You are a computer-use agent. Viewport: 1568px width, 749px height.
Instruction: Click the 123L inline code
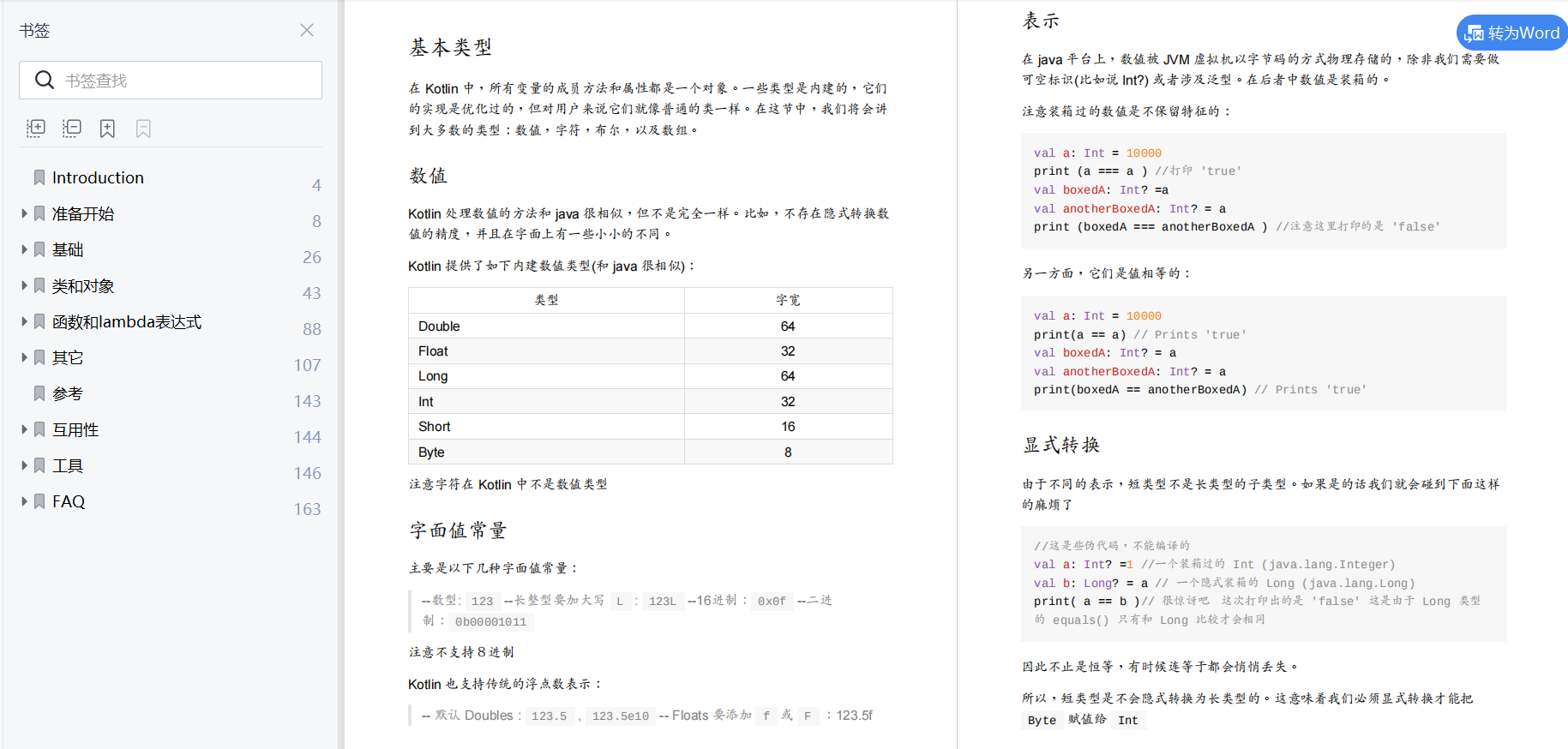[662, 601]
